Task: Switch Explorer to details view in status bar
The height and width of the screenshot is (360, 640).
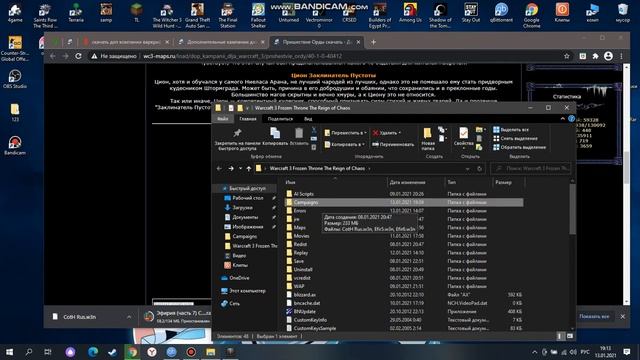Action: coord(560,336)
